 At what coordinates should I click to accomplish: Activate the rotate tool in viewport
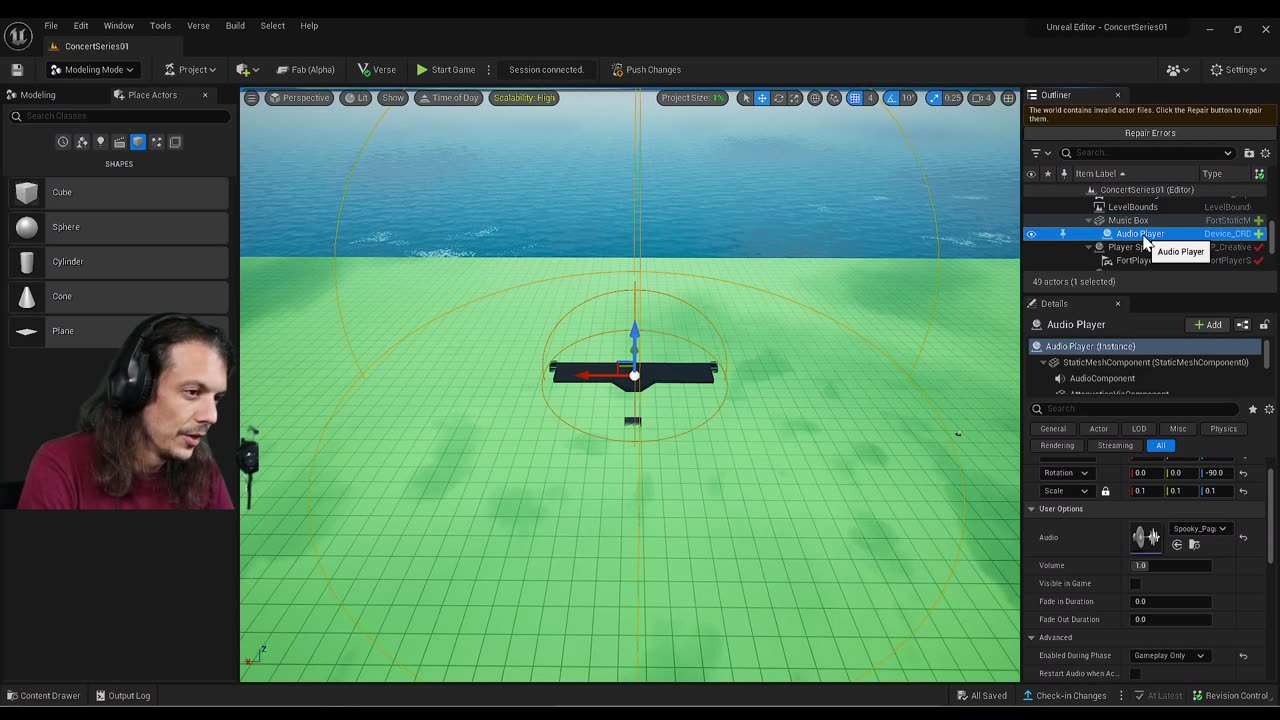779,98
